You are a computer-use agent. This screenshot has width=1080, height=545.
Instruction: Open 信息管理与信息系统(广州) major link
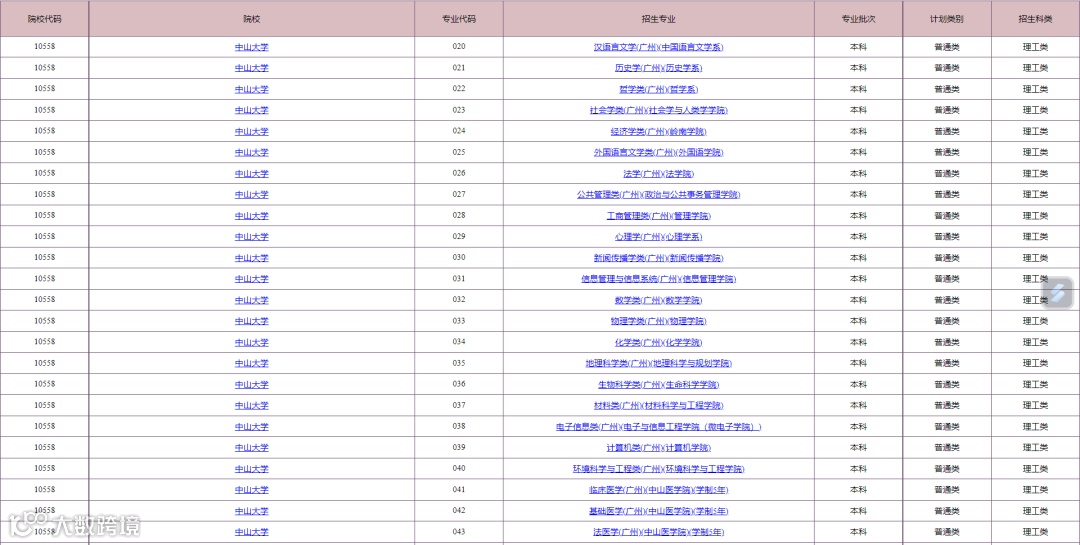[658, 279]
